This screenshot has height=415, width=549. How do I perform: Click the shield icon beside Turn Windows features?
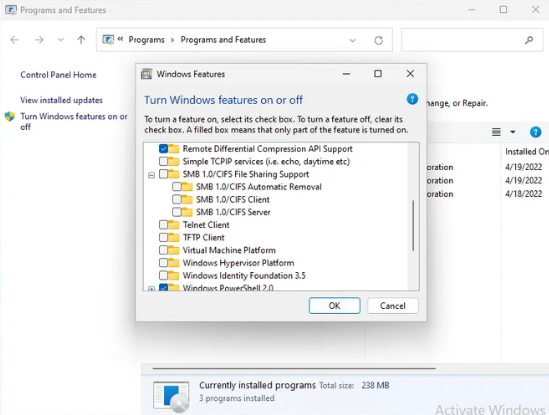click(10, 116)
